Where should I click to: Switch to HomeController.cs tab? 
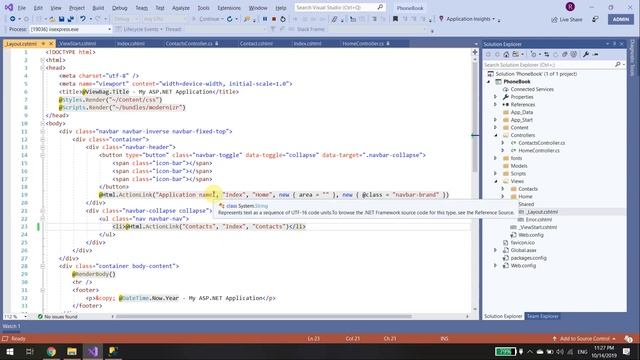[x=363, y=43]
